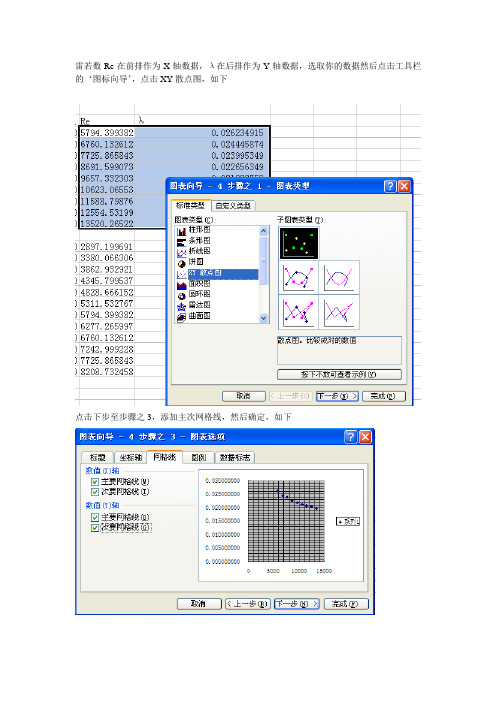This screenshot has height=702, width=496.
Task: Select the XY 散点图 scatter chart icon
Action: pyautogui.click(x=181, y=274)
